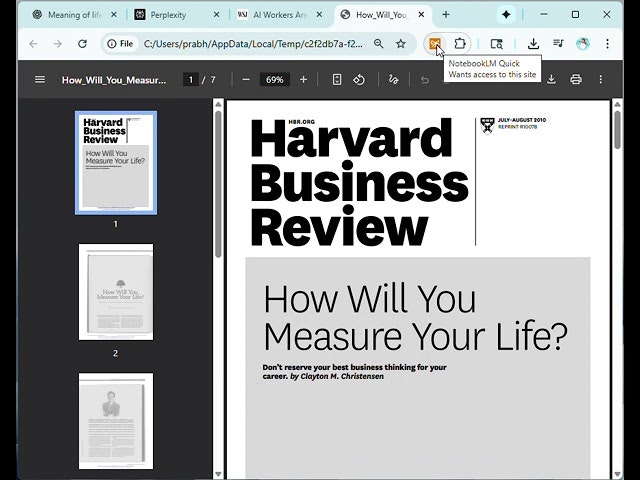Toggle fit to page icon
The image size is (640, 480).
click(337, 80)
